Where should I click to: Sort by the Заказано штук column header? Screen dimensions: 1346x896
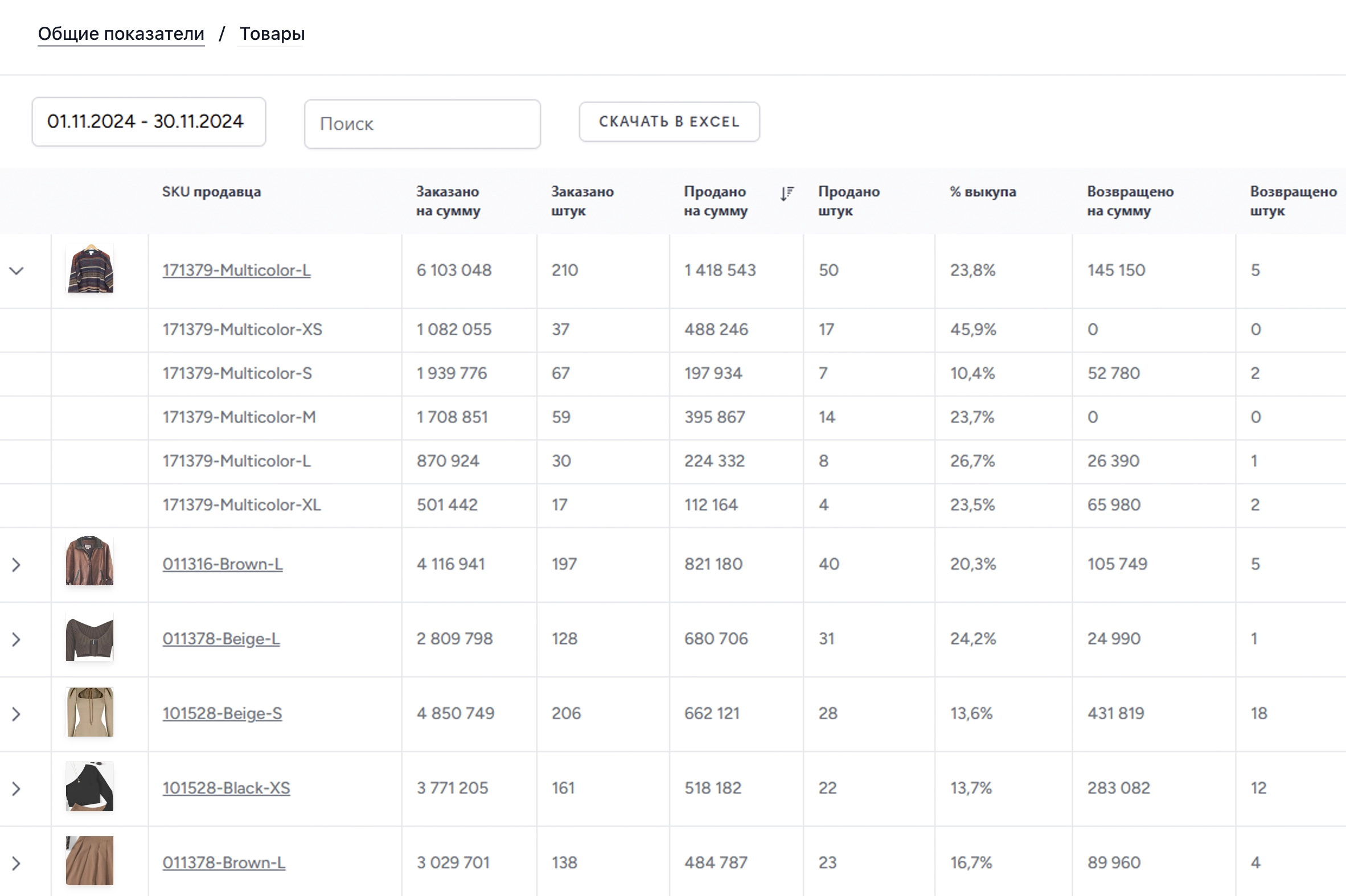tap(582, 201)
